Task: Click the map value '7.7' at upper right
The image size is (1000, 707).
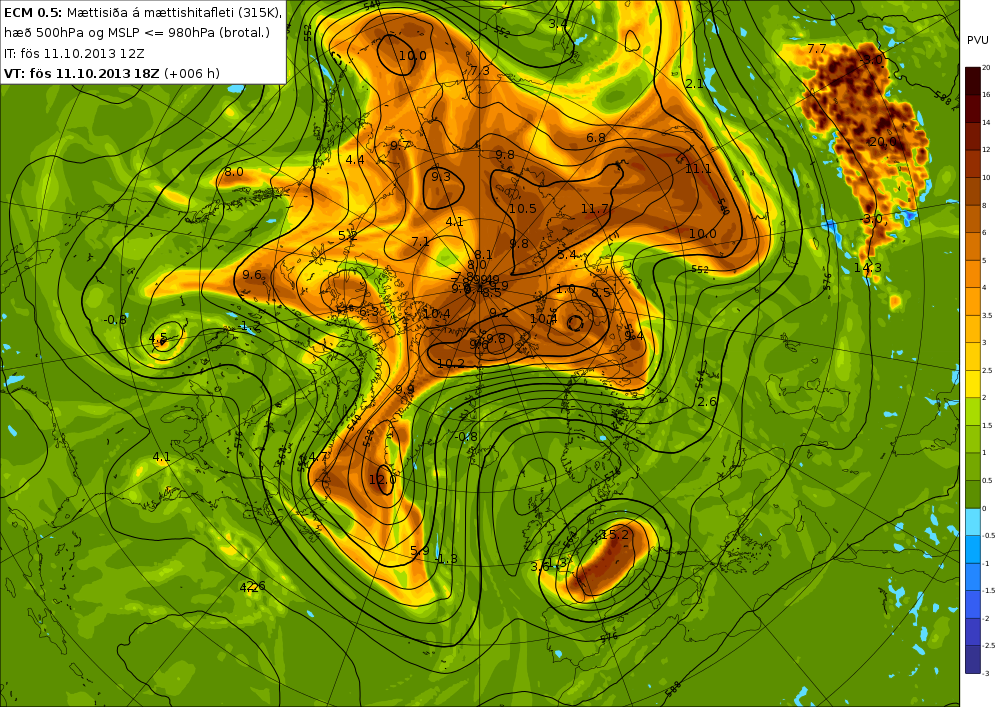Action: [x=816, y=48]
